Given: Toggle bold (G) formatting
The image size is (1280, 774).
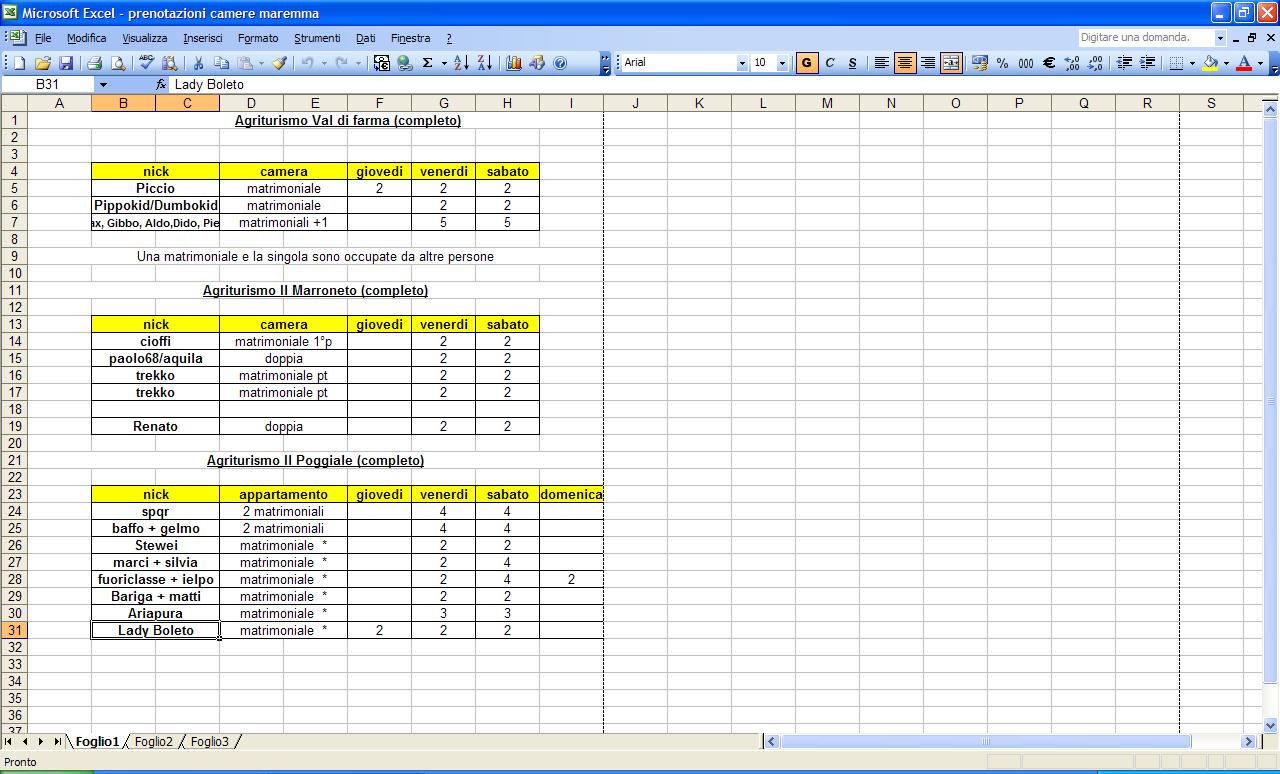Looking at the screenshot, I should point(806,63).
